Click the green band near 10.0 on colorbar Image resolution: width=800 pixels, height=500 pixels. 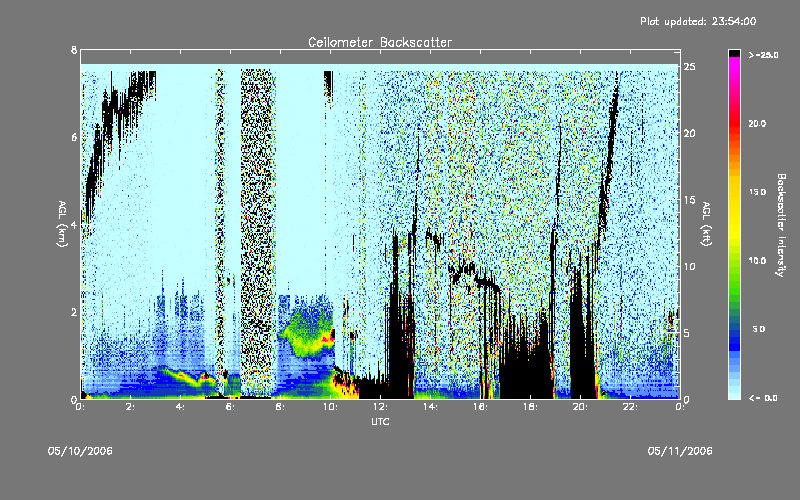tap(734, 265)
